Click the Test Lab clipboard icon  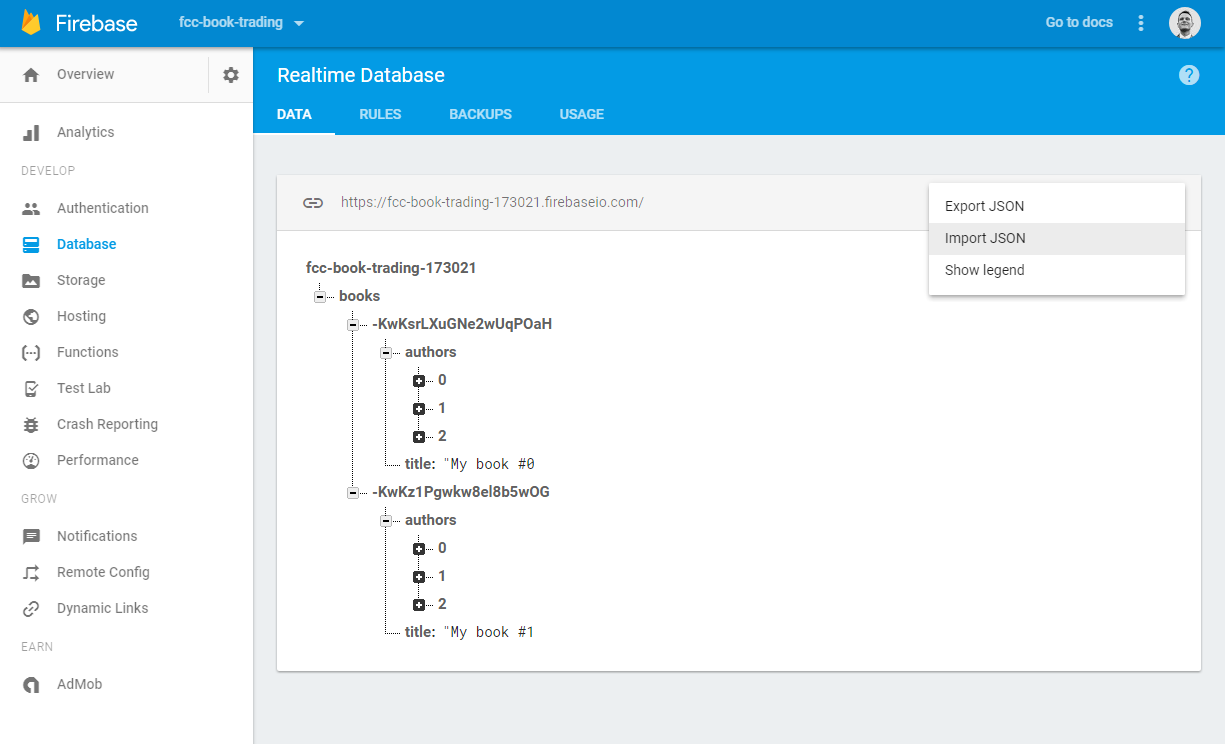click(31, 388)
